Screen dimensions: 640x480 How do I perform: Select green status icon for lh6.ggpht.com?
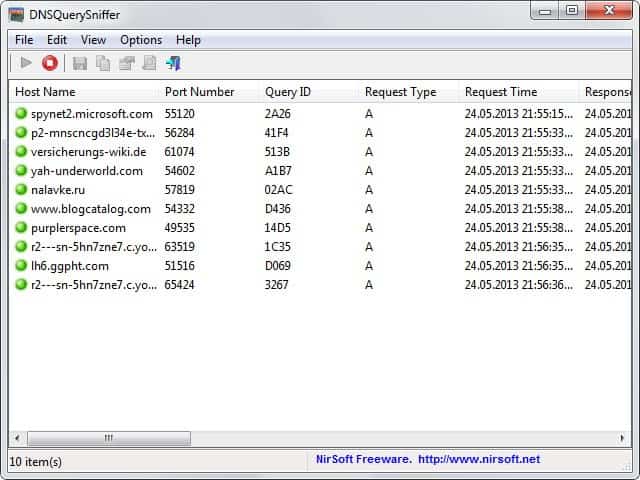tap(21, 266)
